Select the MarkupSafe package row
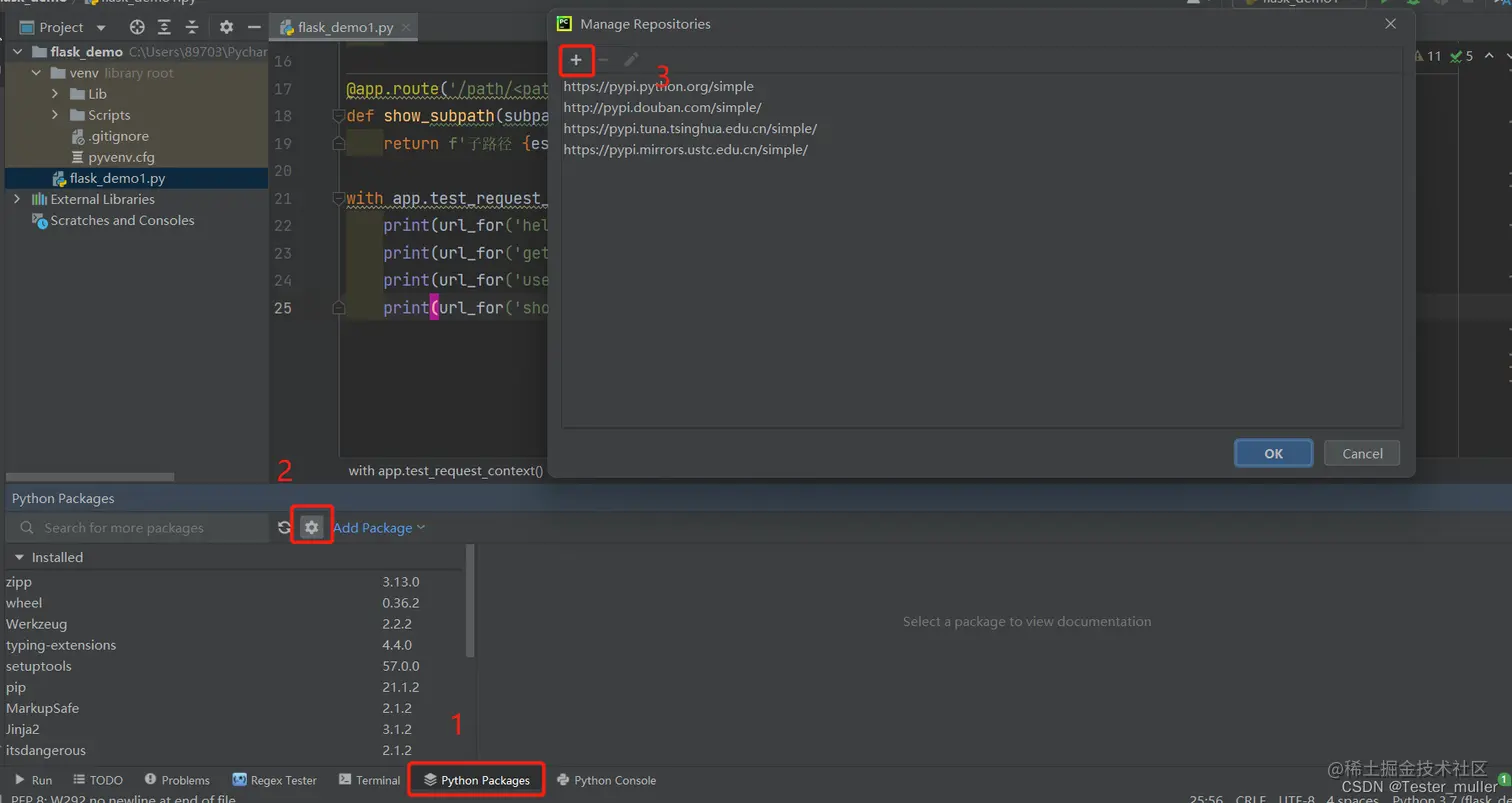The image size is (1512, 803). pos(234,708)
